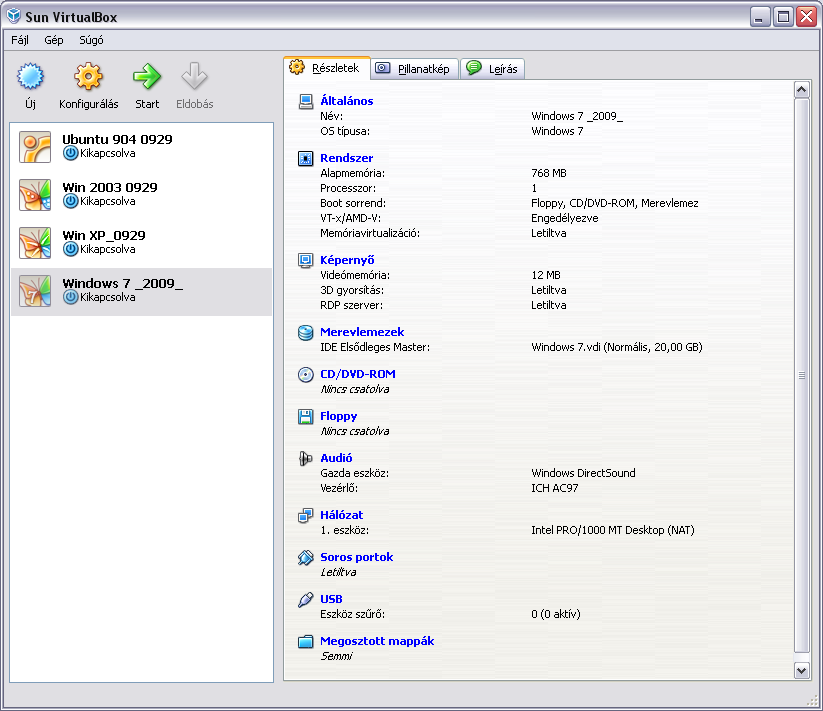Click the Új (new machine) toolbar icon

30,76
